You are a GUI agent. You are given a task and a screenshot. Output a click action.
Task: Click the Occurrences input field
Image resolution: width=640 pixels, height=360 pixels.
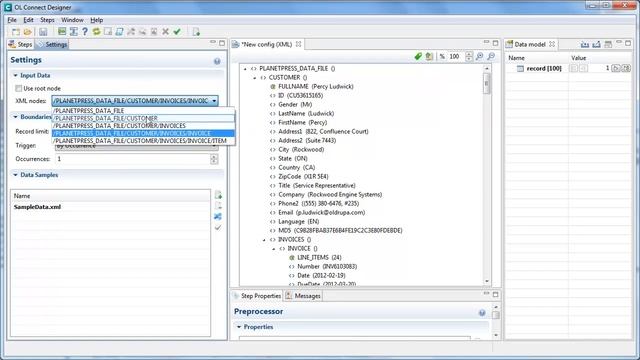point(132,159)
